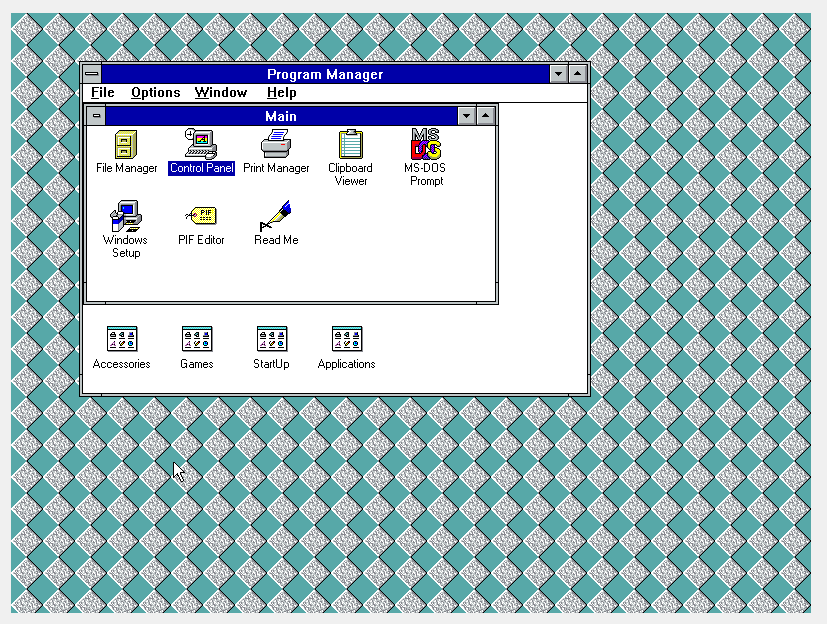Open the Main window control menu box
The width and height of the screenshot is (827, 624).
point(96,116)
